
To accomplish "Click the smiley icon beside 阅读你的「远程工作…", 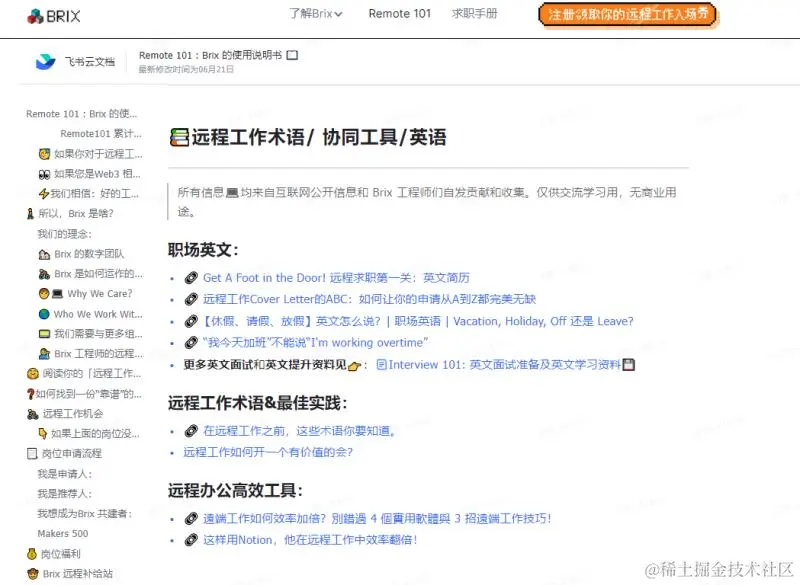I will coord(33,374).
